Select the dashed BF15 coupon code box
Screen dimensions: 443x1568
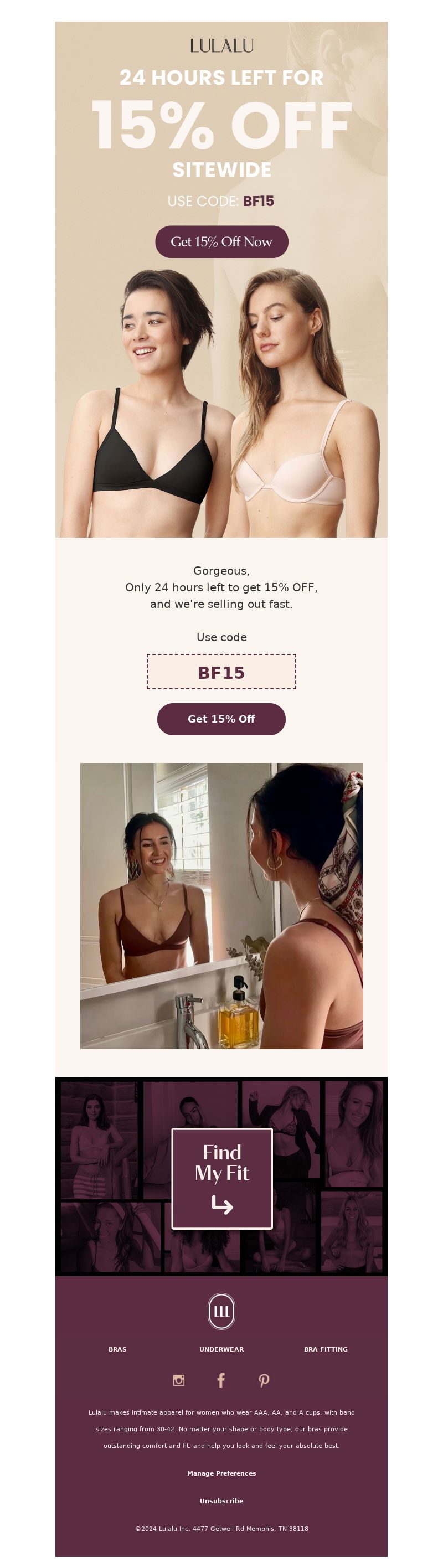pyautogui.click(x=221, y=672)
